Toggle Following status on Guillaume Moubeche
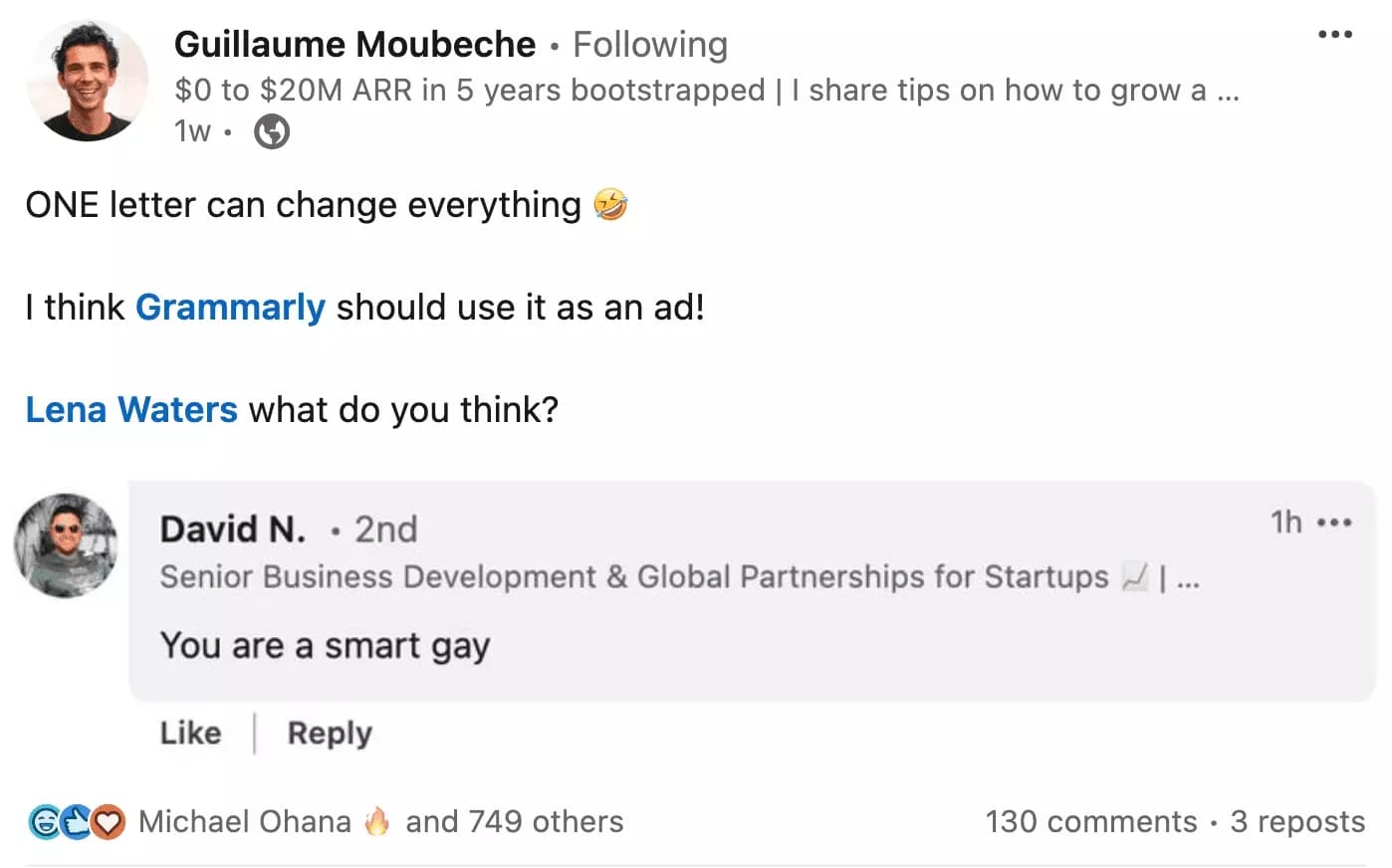The image size is (1392, 868). tap(648, 44)
